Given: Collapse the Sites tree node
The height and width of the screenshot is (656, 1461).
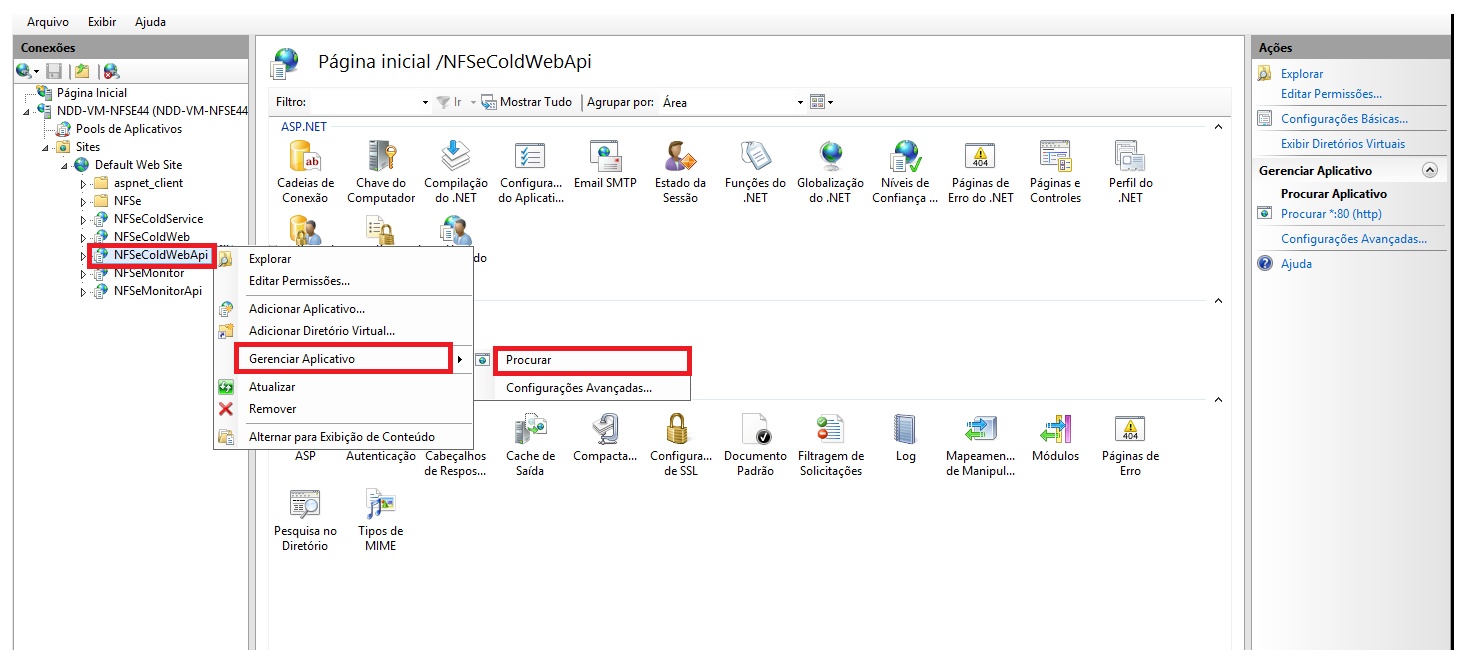Looking at the screenshot, I should [46, 147].
